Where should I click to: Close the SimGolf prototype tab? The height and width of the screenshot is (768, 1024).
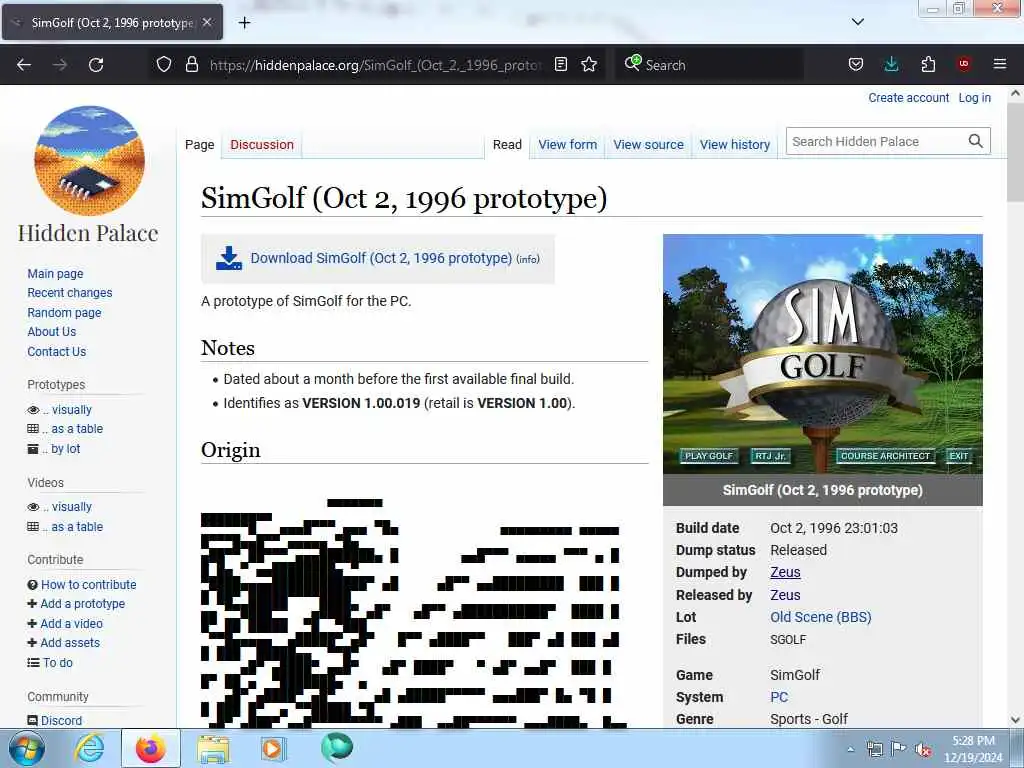[x=207, y=22]
